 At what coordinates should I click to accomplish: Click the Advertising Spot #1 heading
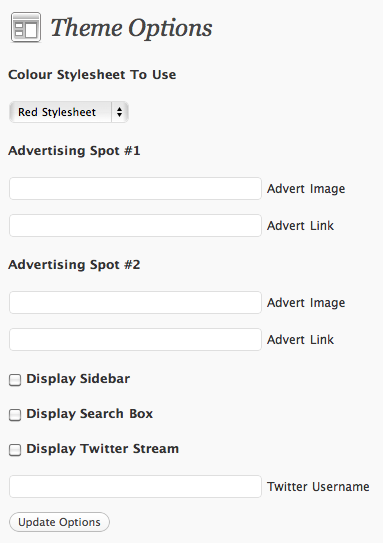(x=74, y=151)
